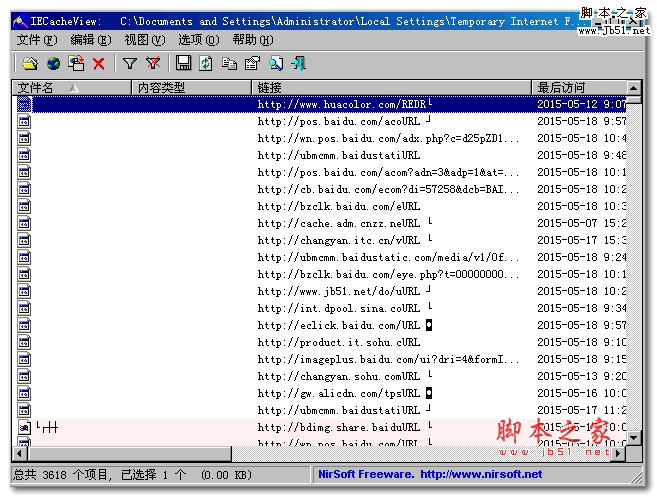Image resolution: width=657 pixels, height=498 pixels.
Task: Click vertical scrollbar down arrow
Action: pos(634,438)
